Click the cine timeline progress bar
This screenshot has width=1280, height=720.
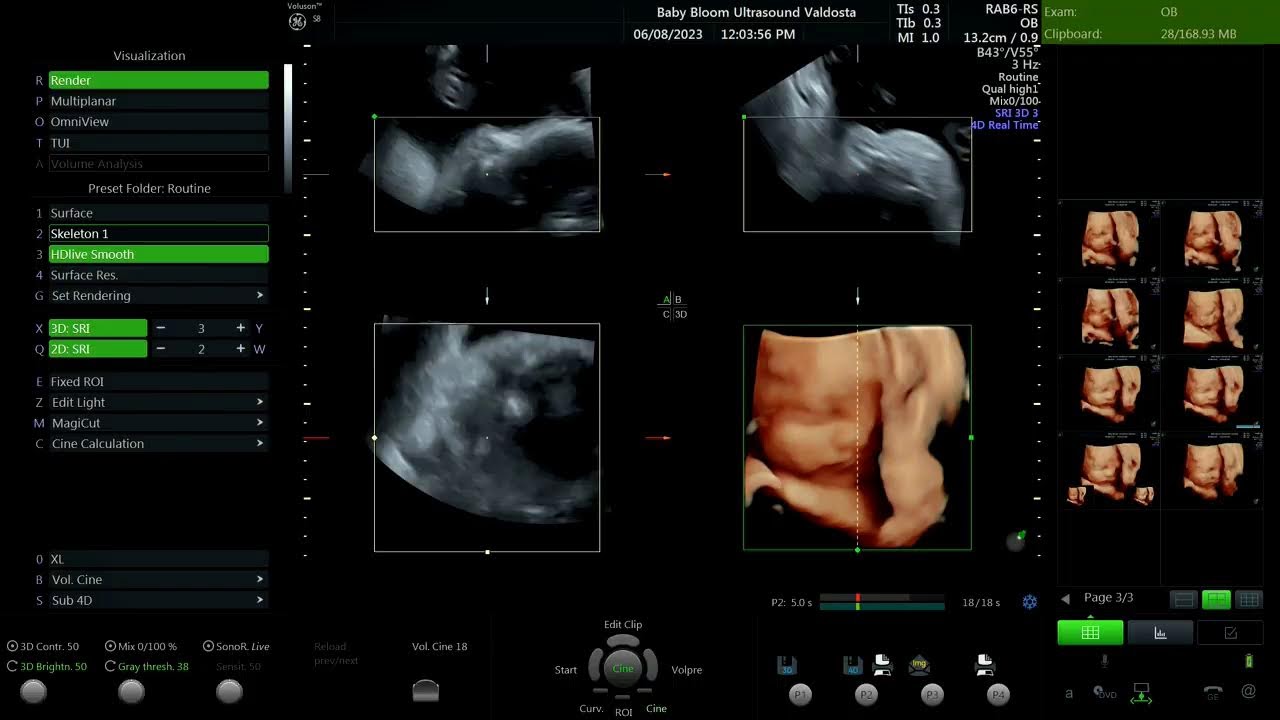pos(882,602)
